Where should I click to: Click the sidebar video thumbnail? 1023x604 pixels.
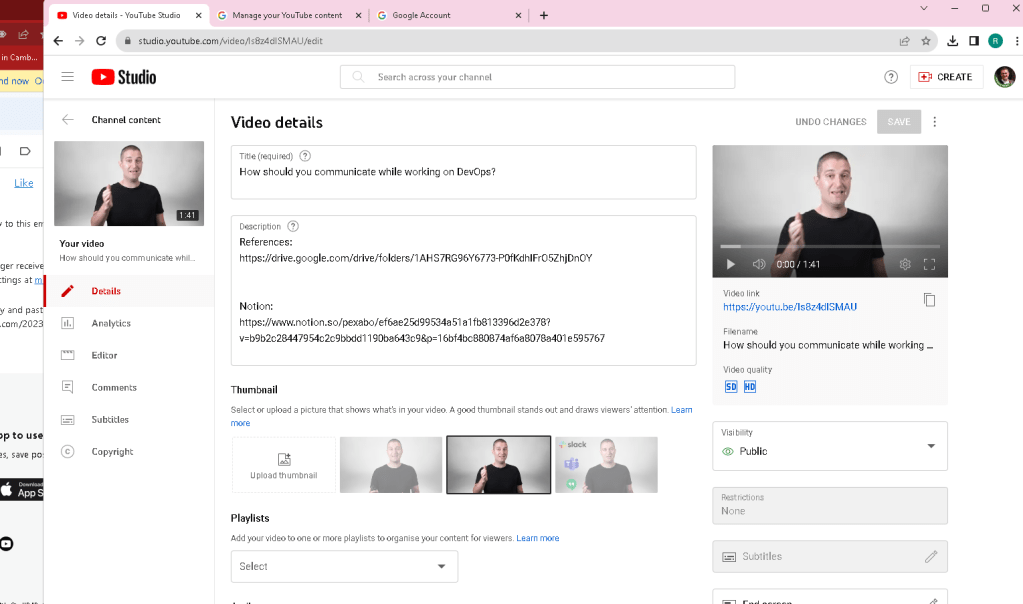click(x=129, y=183)
